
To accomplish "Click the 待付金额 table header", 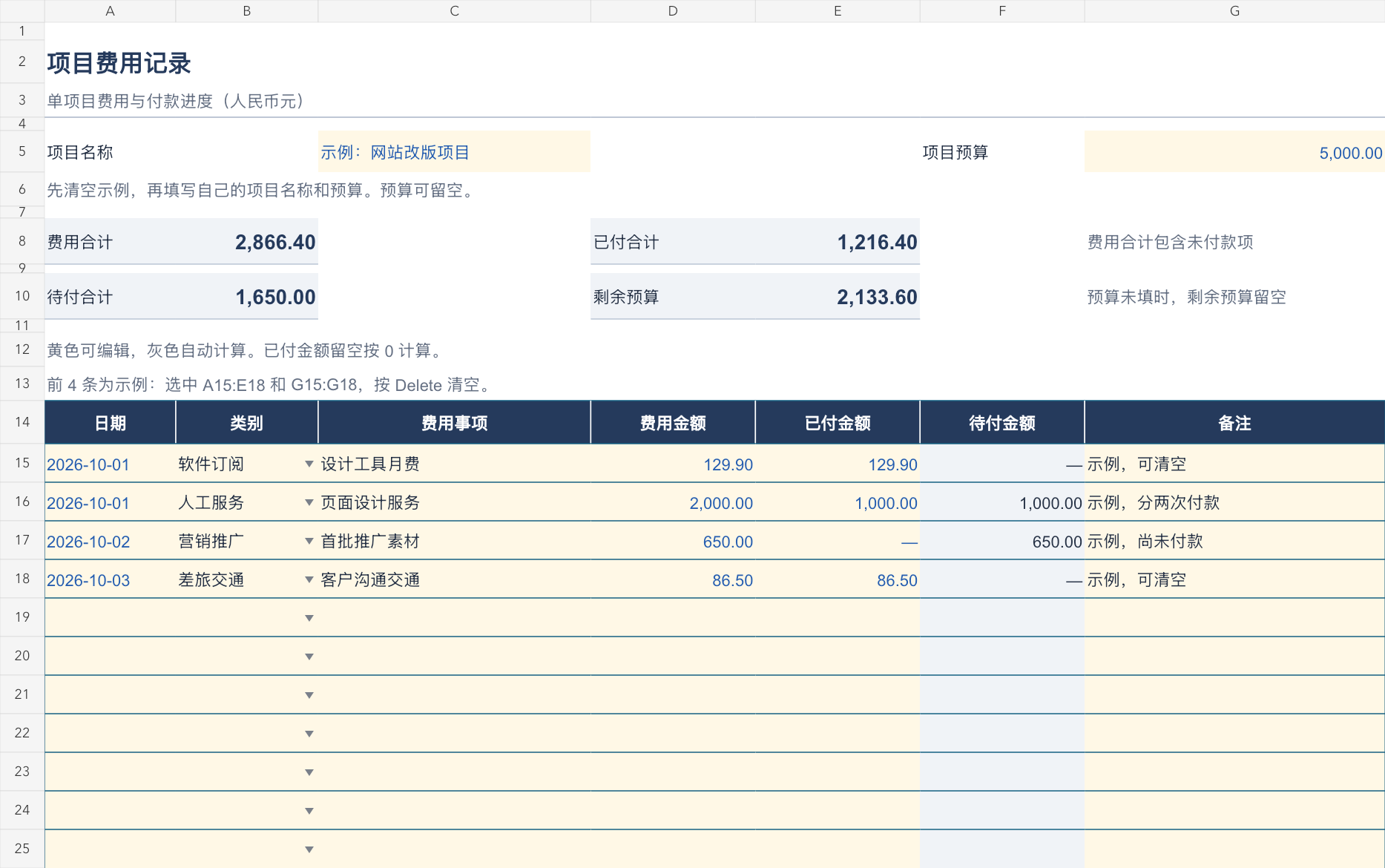I will click(x=1002, y=423).
